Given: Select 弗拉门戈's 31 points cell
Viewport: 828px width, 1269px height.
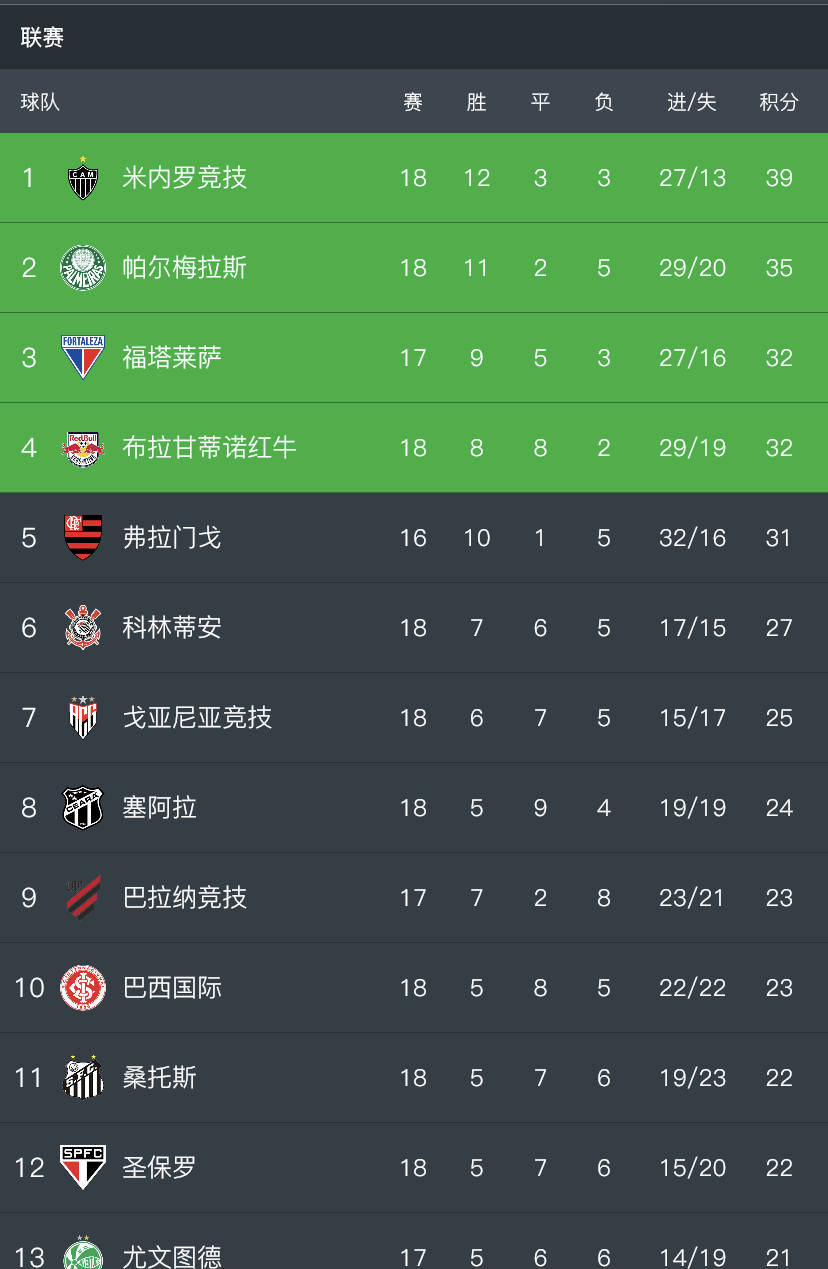Looking at the screenshot, I should point(779,538).
